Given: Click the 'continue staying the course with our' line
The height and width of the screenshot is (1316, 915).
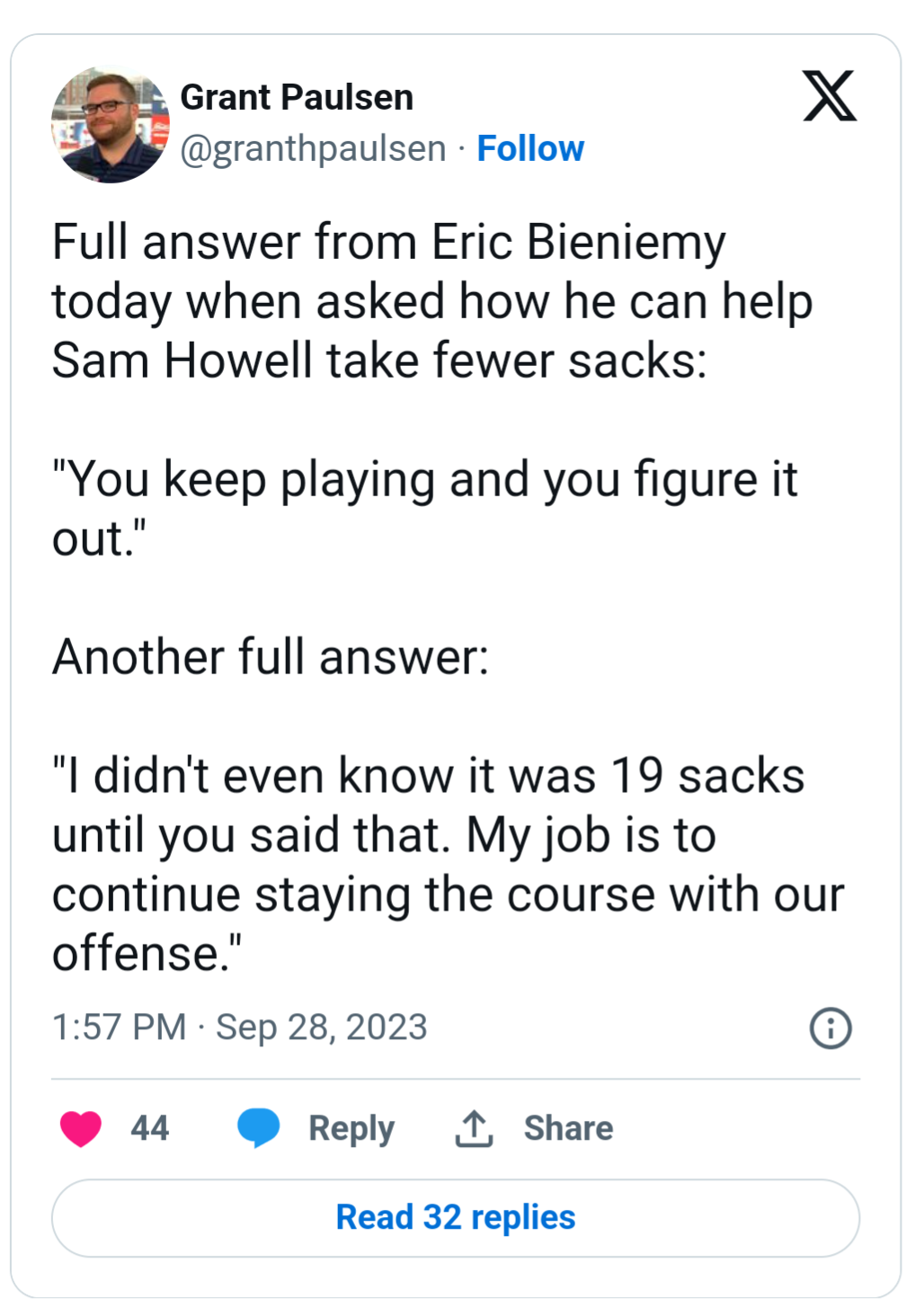Looking at the screenshot, I should (x=448, y=896).
